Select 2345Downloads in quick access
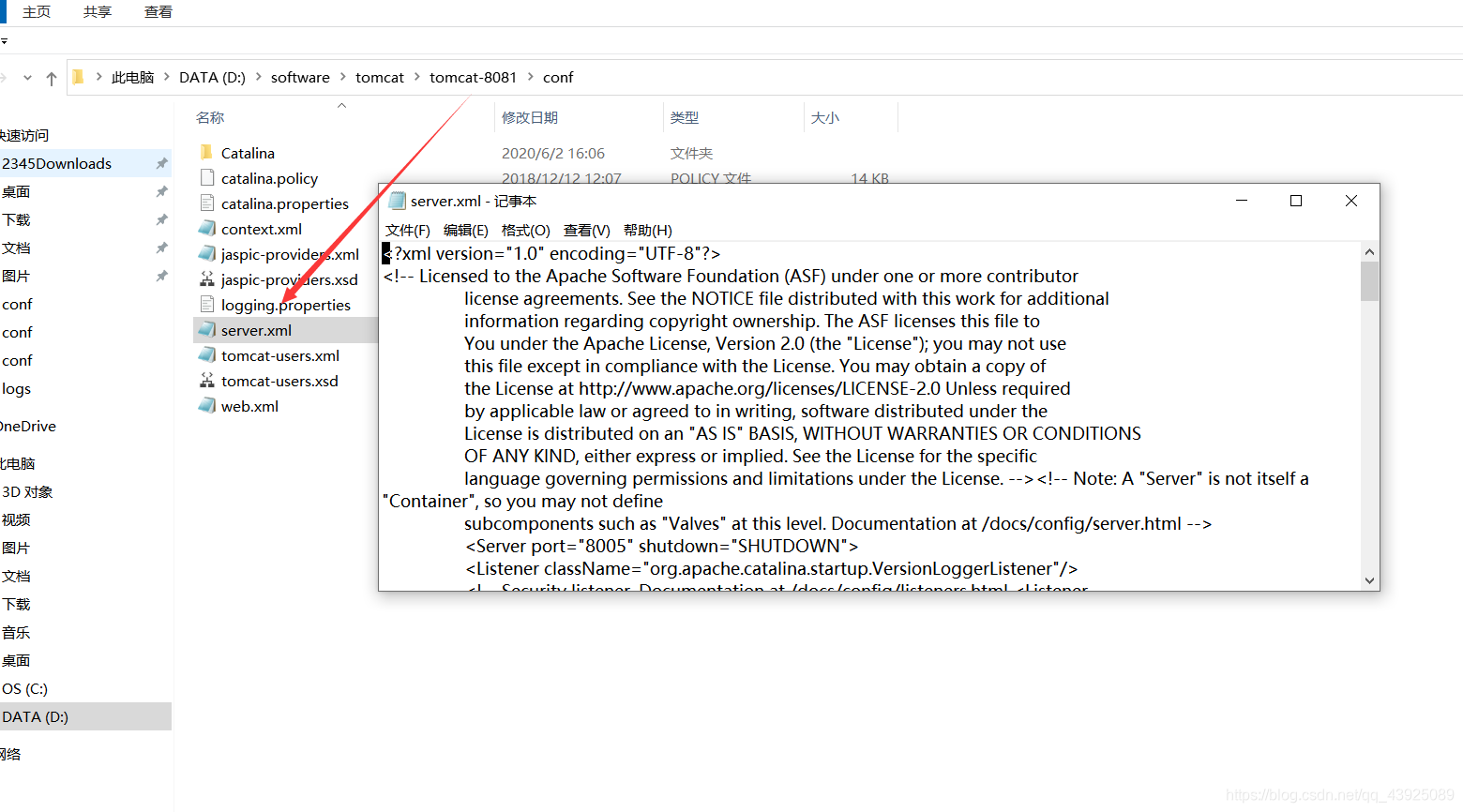The image size is (1463, 812). pos(56,163)
